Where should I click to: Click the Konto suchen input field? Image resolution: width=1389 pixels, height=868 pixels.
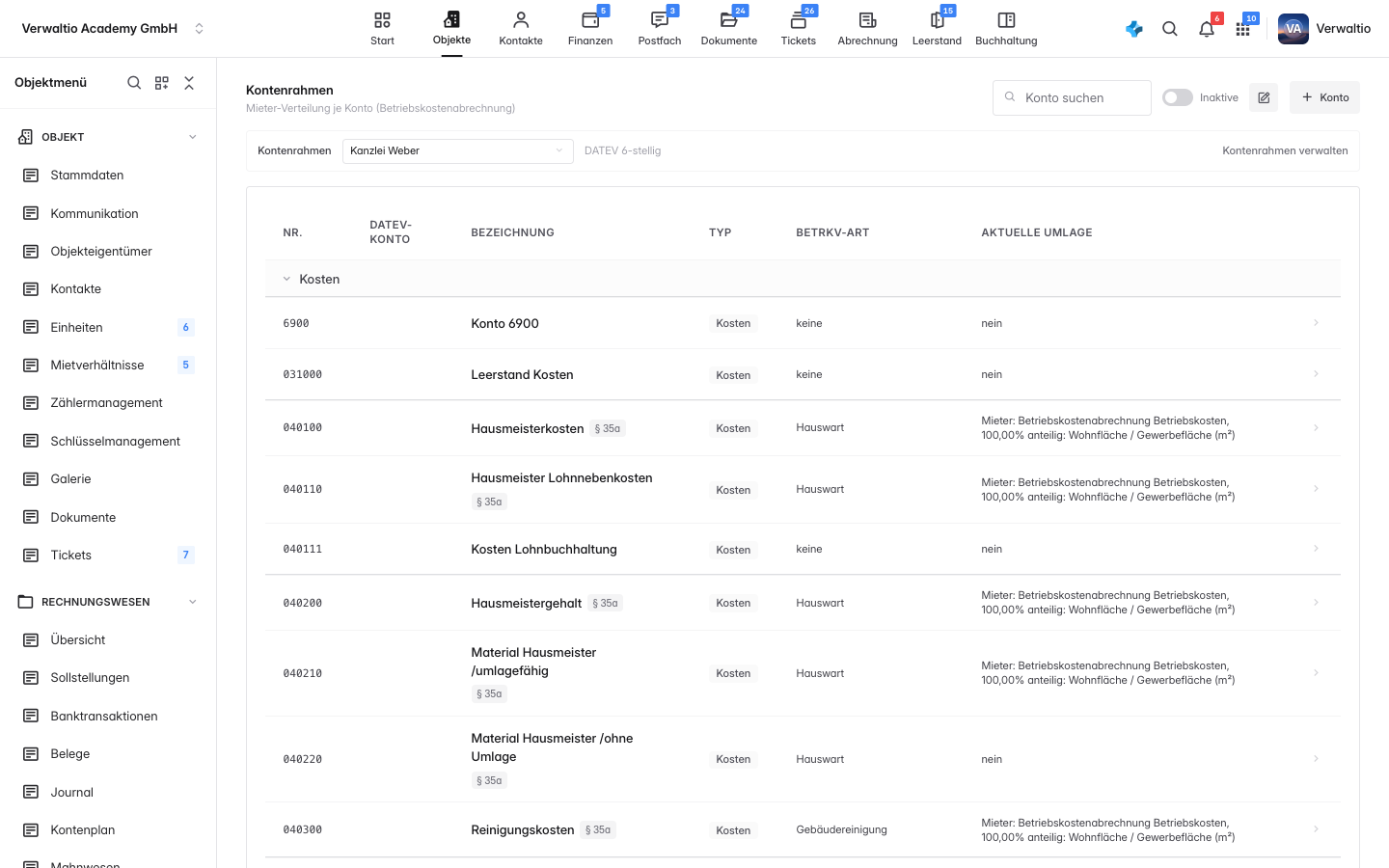click(x=1072, y=97)
